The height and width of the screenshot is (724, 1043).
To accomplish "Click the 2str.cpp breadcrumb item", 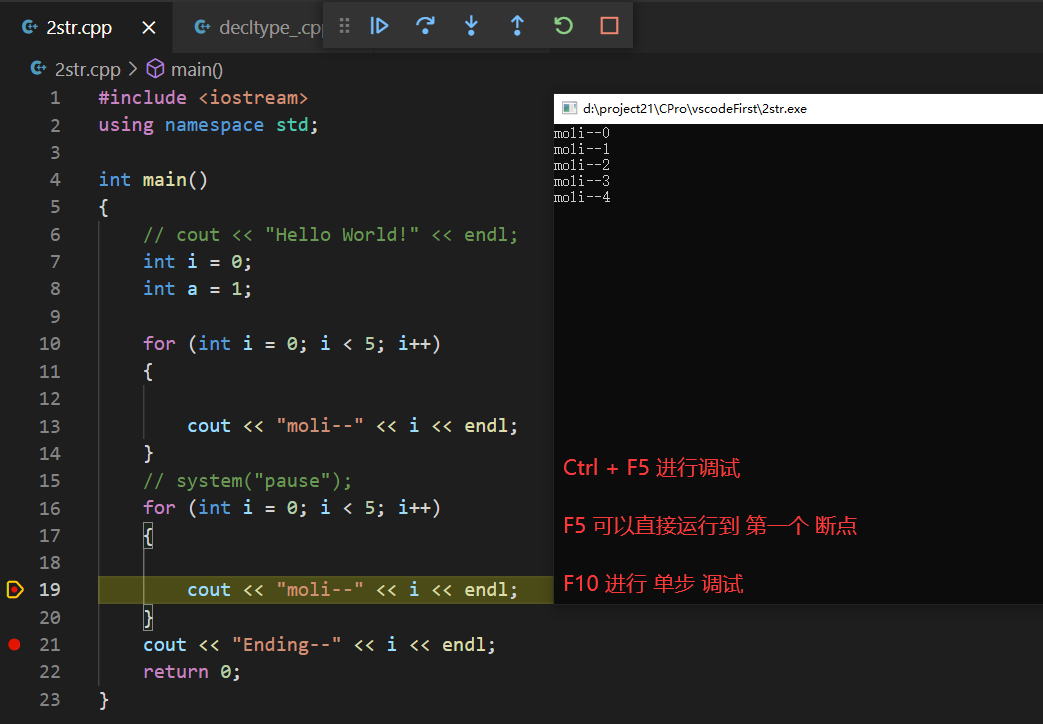I will 87,69.
